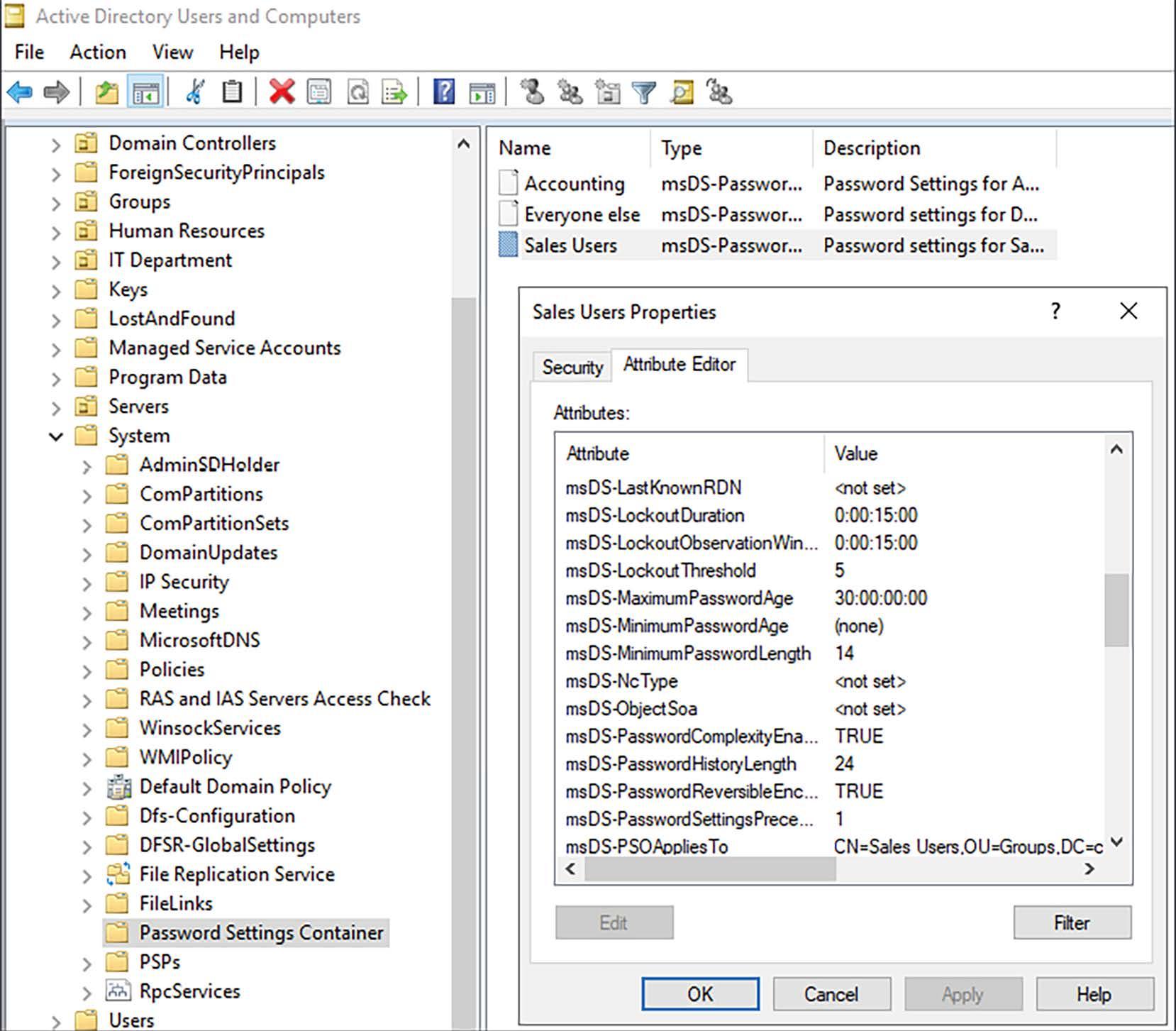Go up one level with folder-up icon
Screen dimensions: 1176x1031
[106, 92]
